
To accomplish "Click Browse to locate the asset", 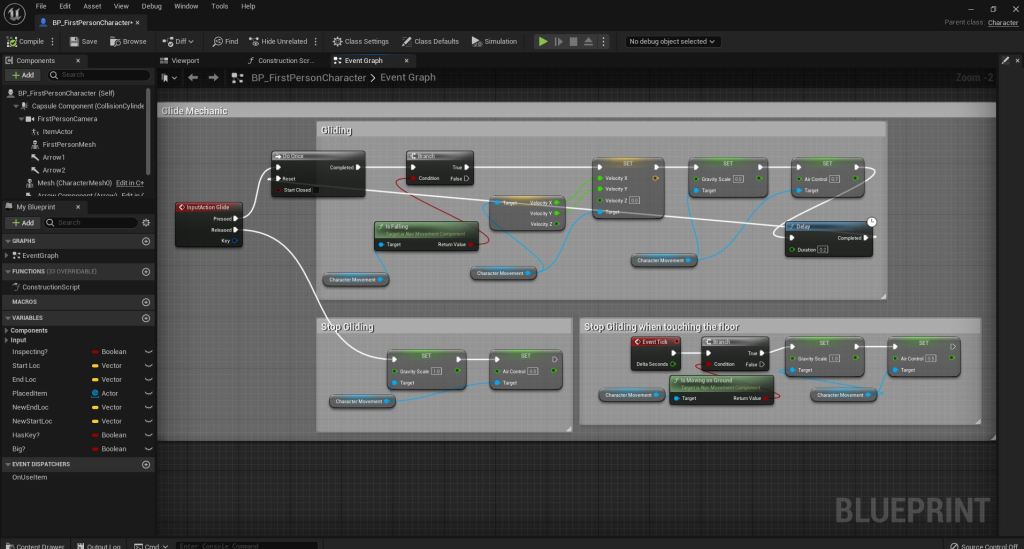I will click(x=128, y=41).
